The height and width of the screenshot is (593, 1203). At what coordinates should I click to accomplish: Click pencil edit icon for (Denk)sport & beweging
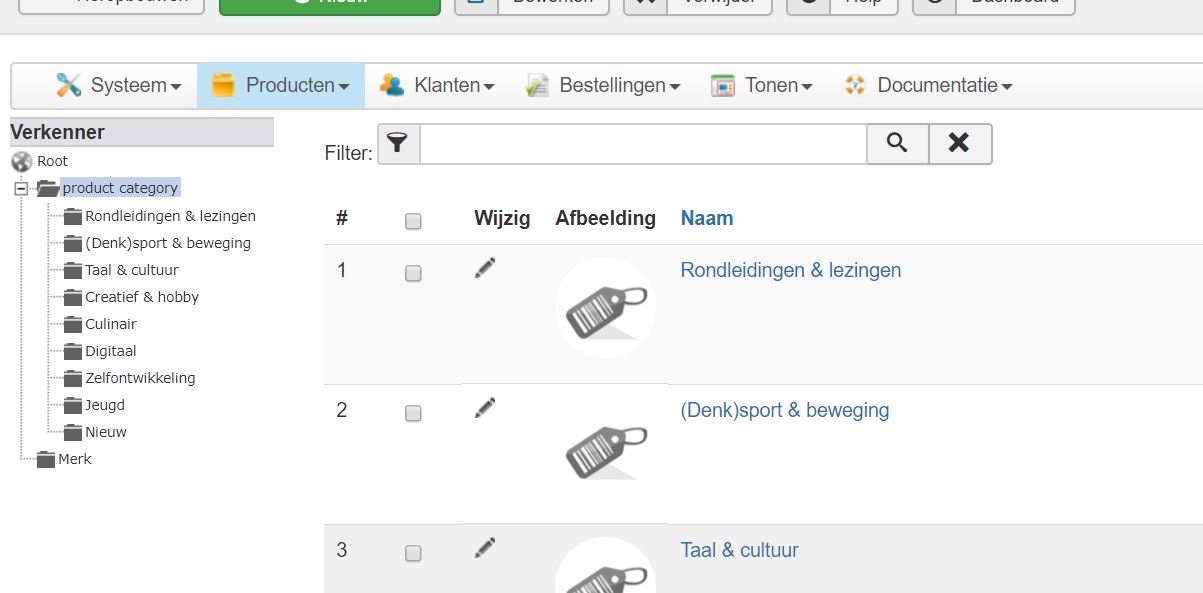coord(485,408)
